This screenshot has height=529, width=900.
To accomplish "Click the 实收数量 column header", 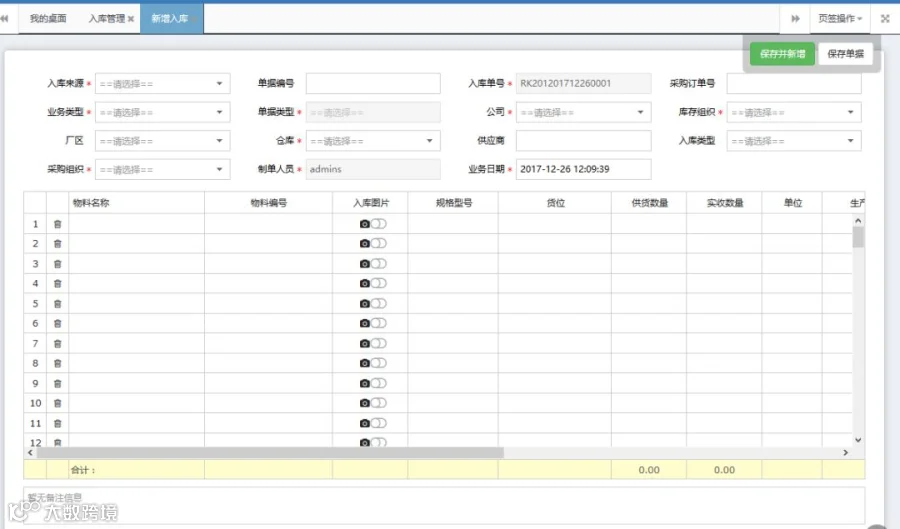I will (x=724, y=203).
